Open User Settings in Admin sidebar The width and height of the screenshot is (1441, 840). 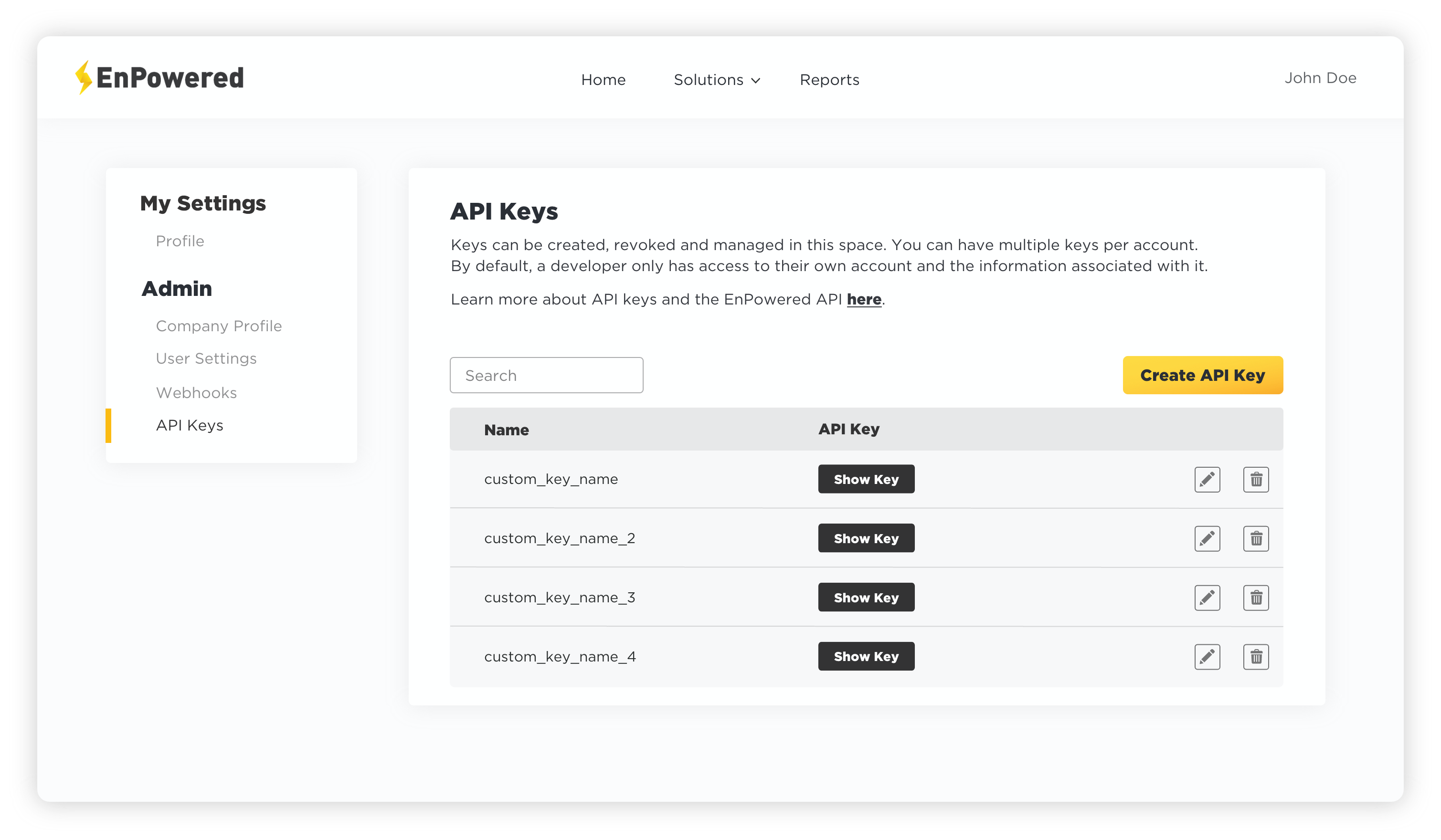point(206,359)
